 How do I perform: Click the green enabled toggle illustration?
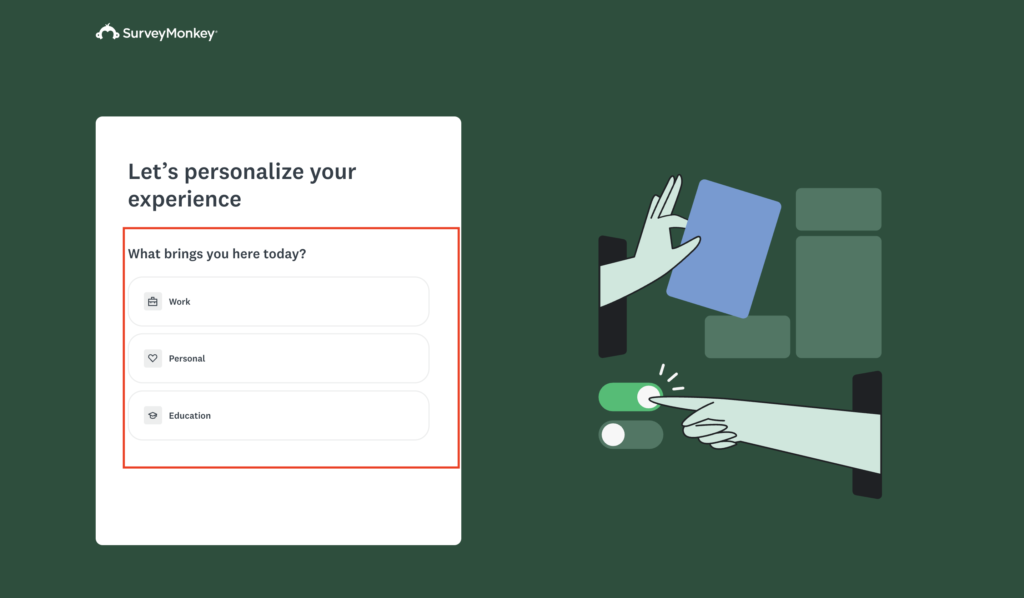(630, 397)
